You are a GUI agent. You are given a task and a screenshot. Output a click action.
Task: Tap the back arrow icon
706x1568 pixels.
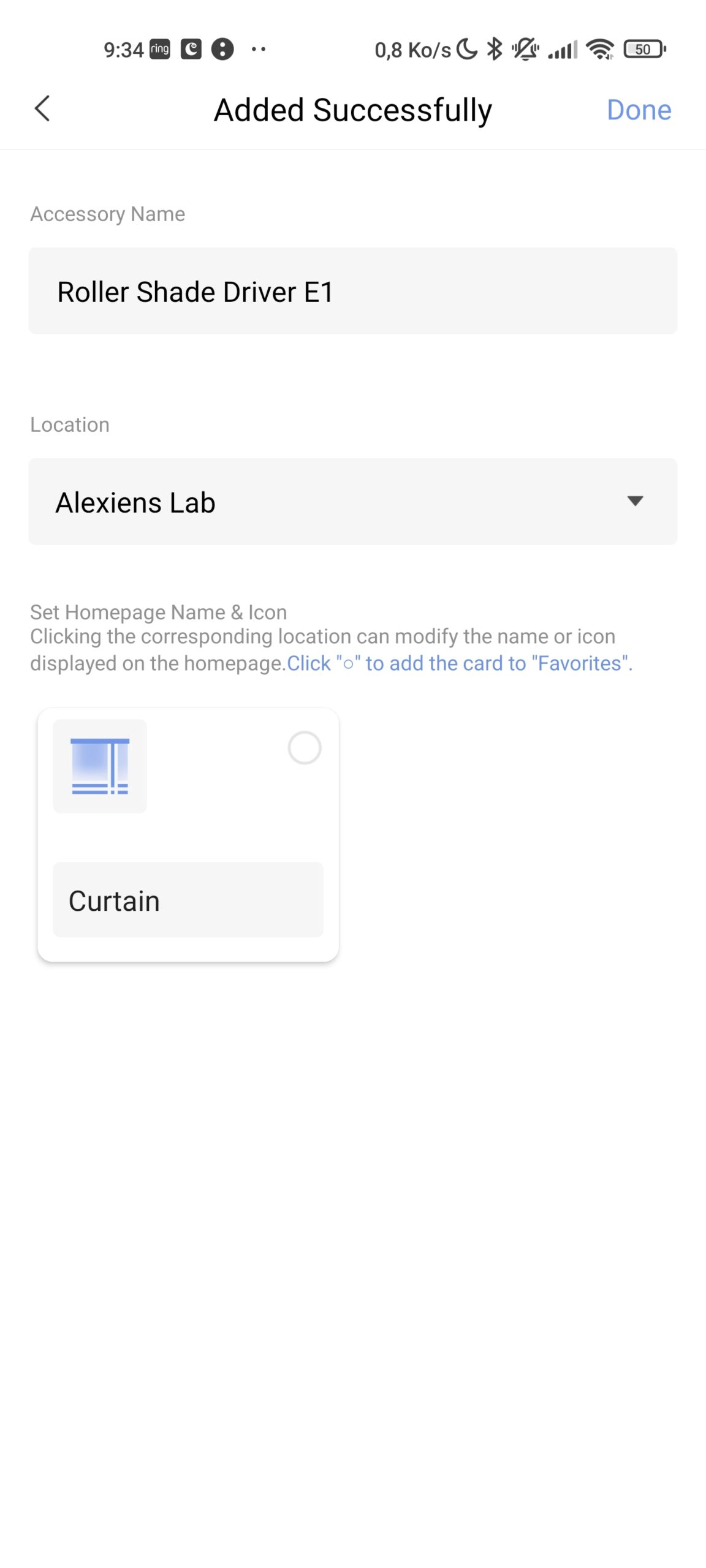click(x=42, y=109)
